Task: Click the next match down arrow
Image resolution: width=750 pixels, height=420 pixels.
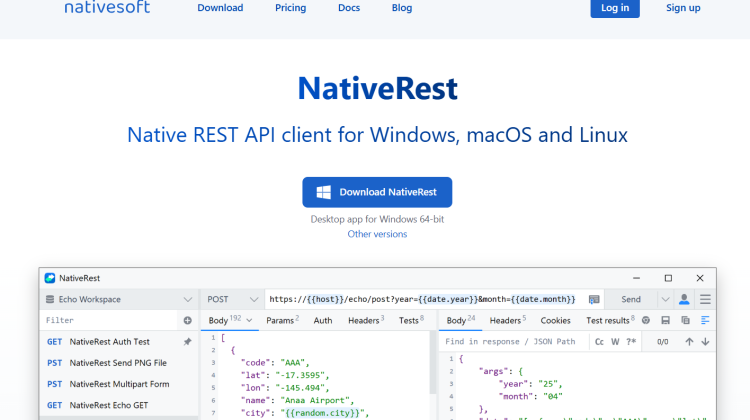Action: tap(705, 342)
